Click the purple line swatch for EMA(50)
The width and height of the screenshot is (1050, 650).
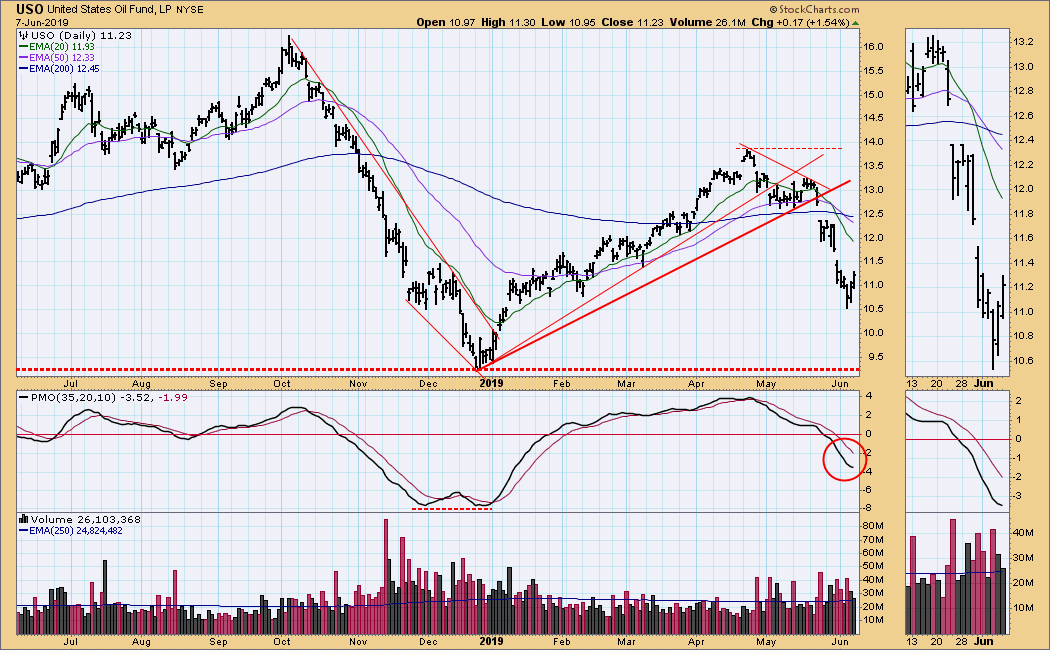pos(23,58)
